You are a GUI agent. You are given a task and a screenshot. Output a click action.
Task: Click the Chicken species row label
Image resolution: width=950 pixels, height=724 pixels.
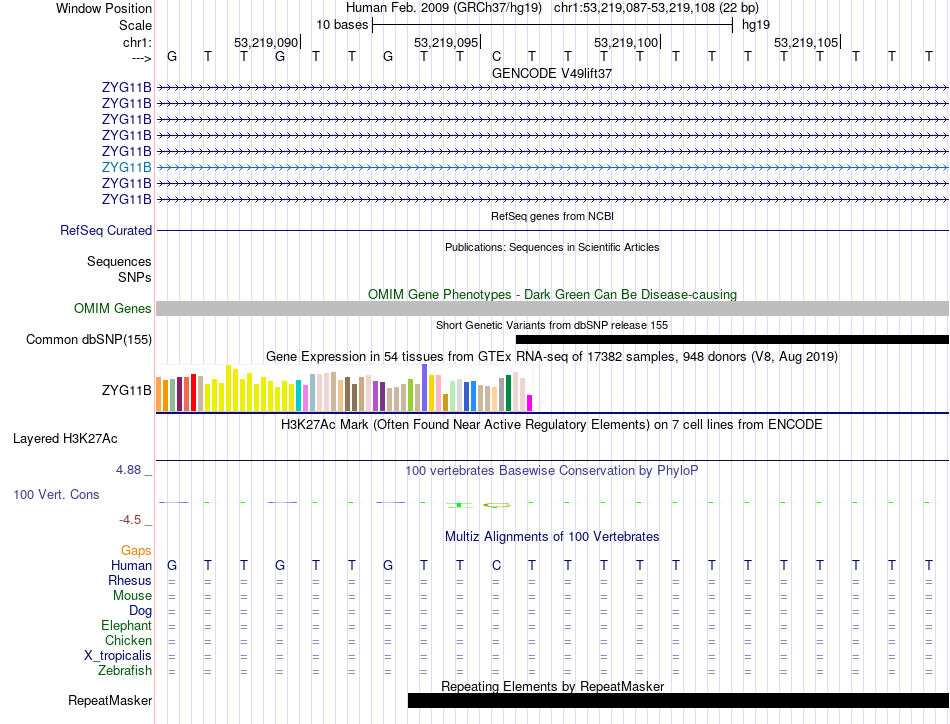(x=128, y=641)
